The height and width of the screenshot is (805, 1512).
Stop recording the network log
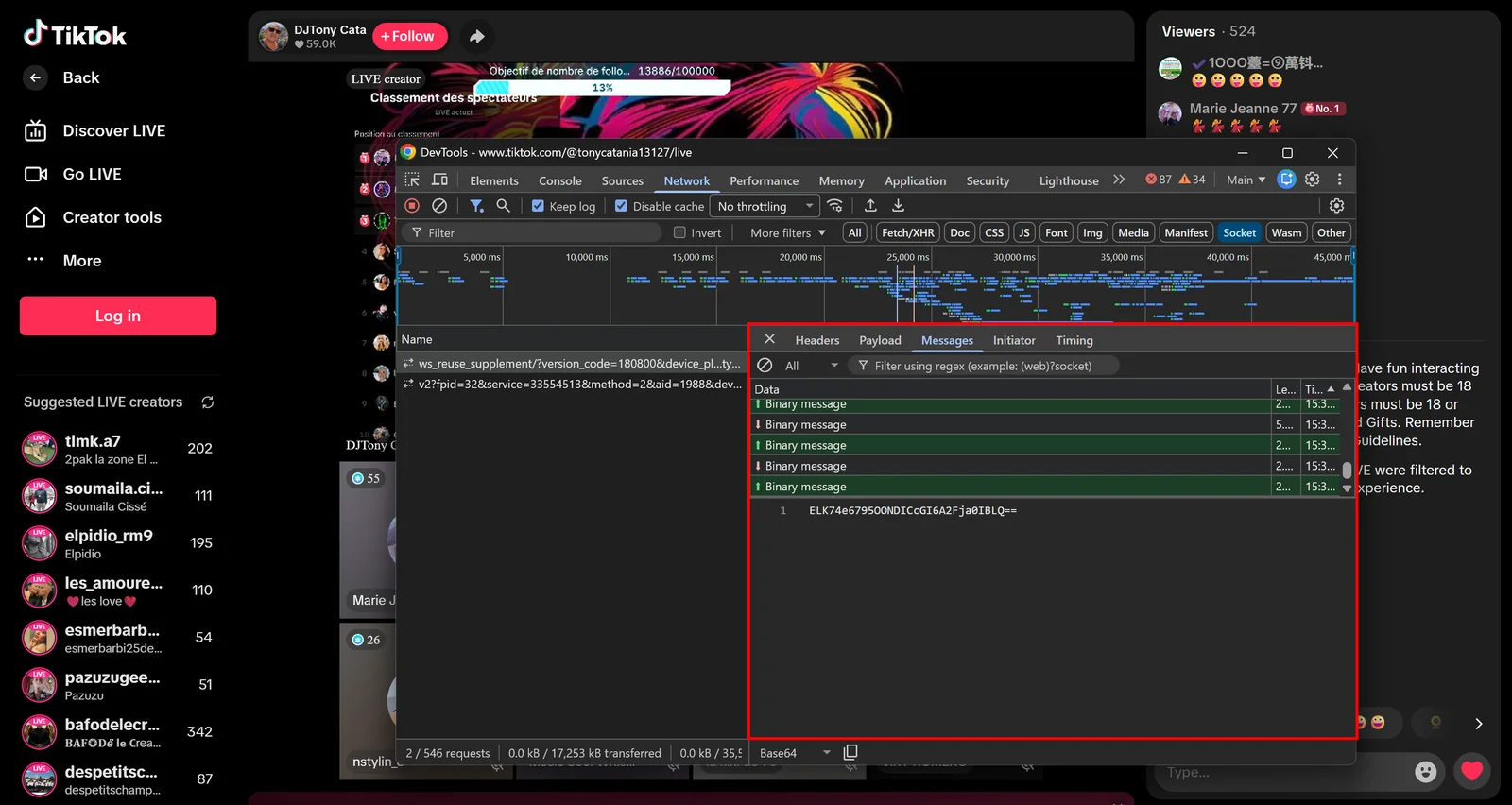click(412, 206)
